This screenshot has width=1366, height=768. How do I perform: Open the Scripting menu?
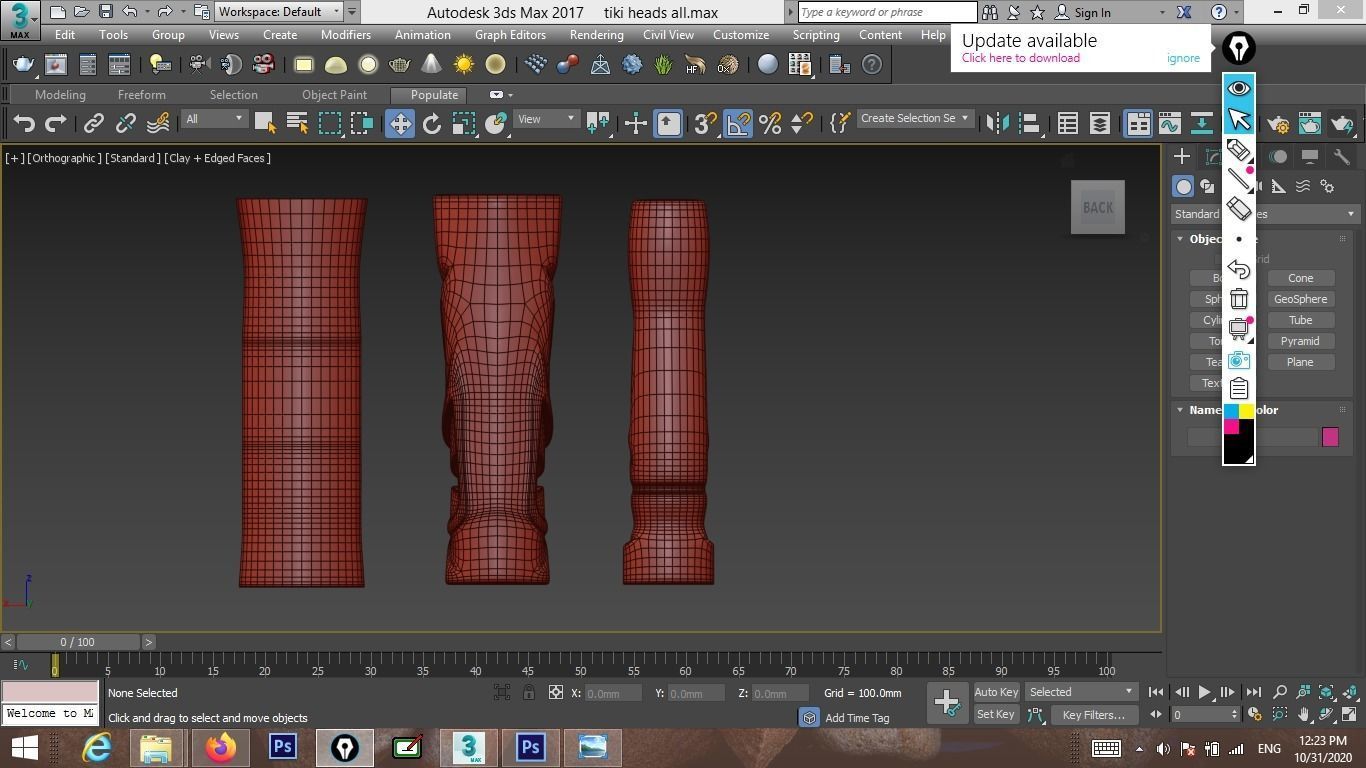click(x=815, y=35)
